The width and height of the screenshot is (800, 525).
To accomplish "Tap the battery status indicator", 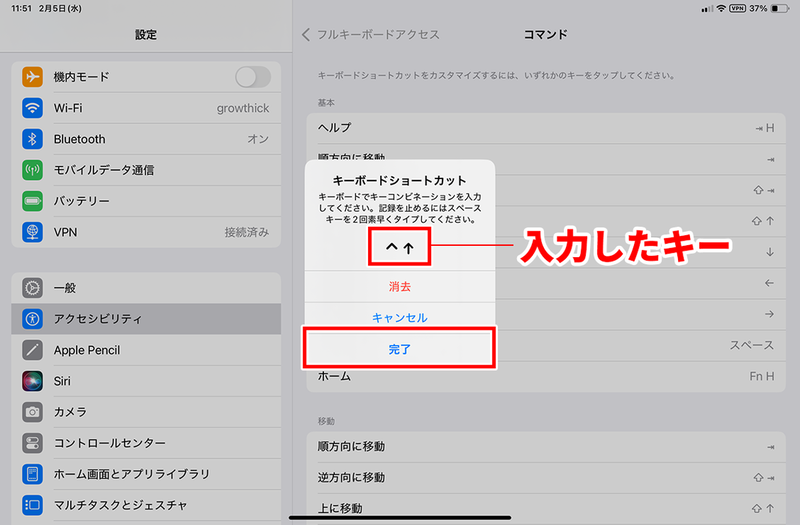I will click(x=780, y=8).
